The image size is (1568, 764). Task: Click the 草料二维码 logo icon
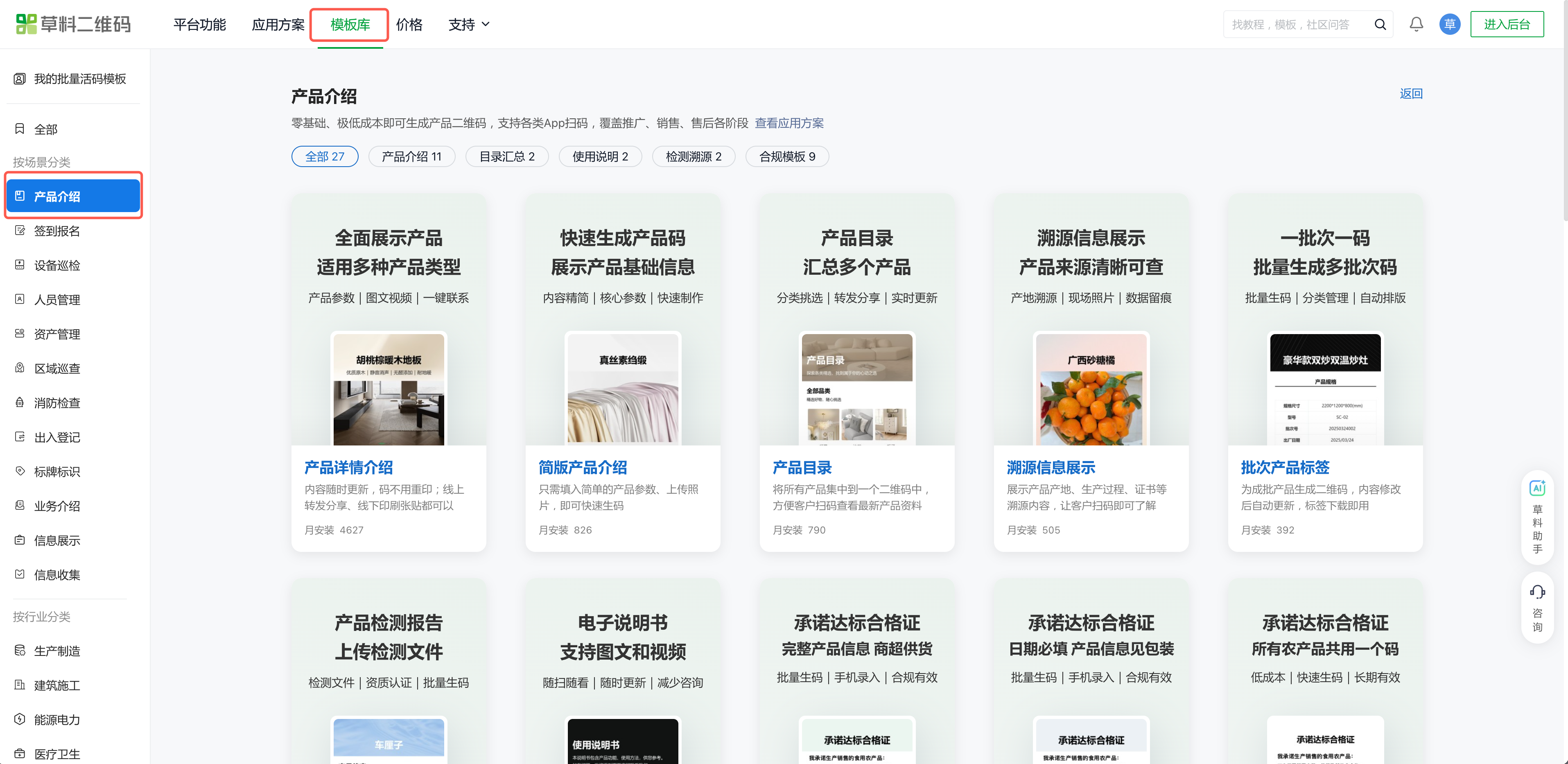coord(26,24)
